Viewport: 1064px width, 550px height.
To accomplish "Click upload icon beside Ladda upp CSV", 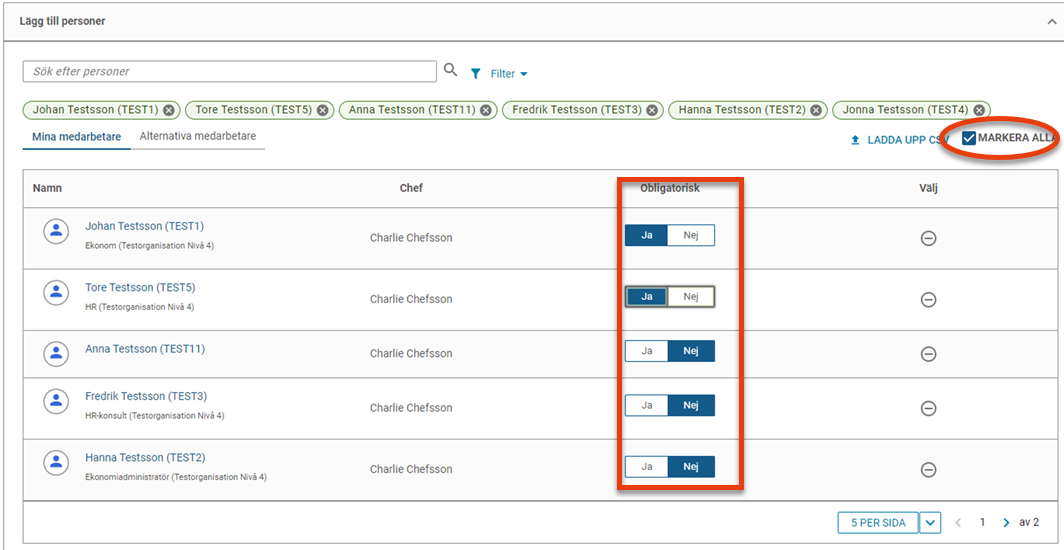I will 855,141.
